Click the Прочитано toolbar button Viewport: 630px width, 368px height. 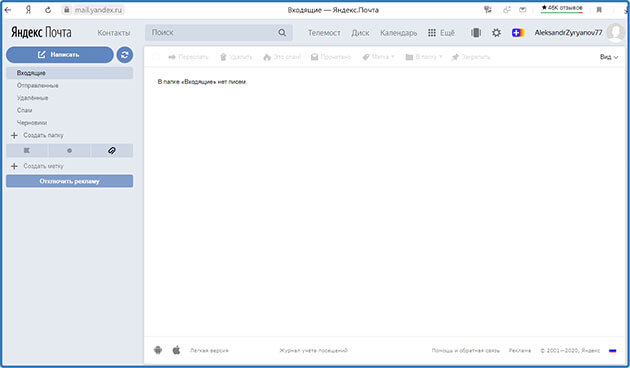(331, 57)
